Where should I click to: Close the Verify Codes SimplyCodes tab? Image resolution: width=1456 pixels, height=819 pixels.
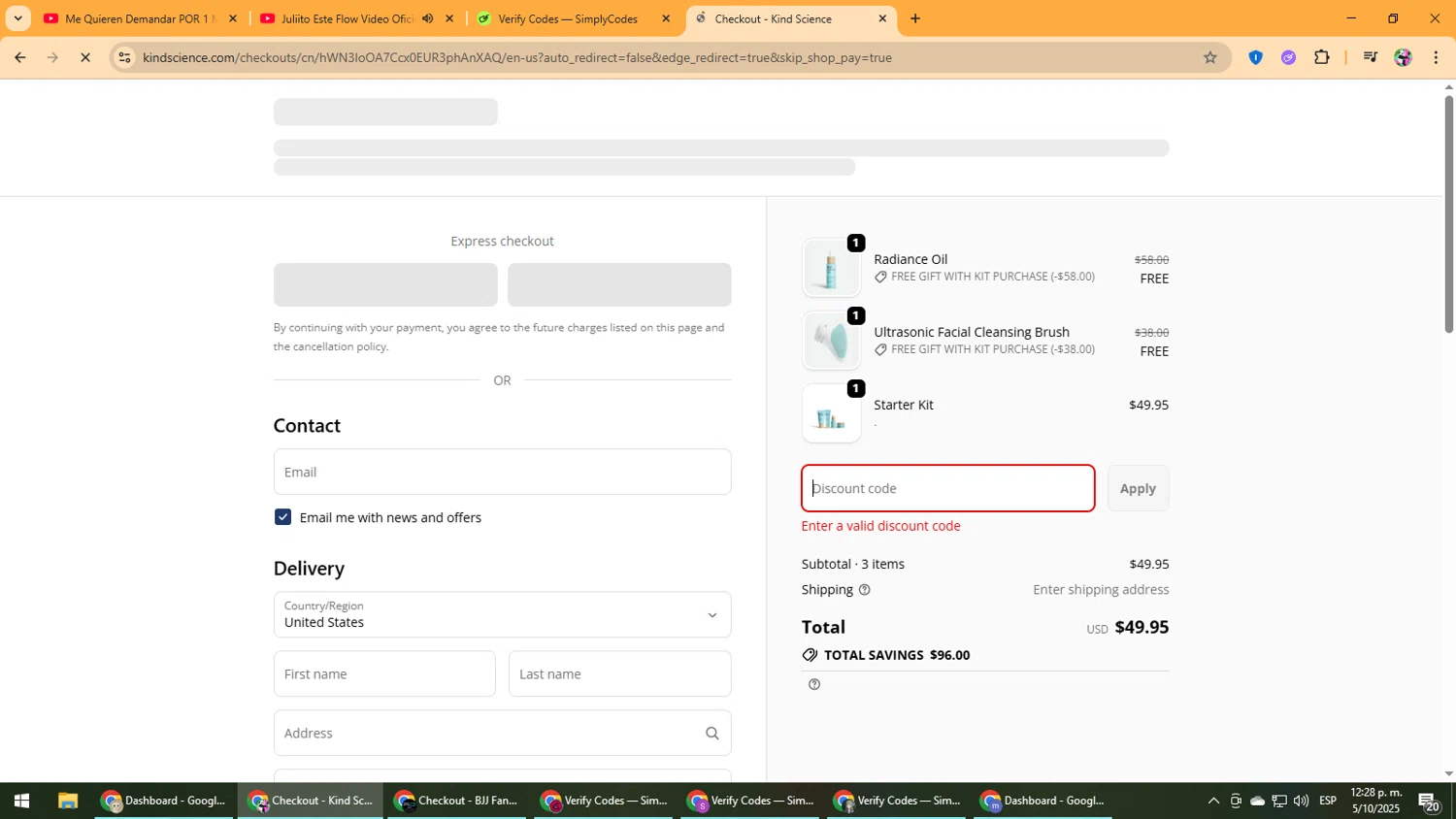tap(665, 18)
